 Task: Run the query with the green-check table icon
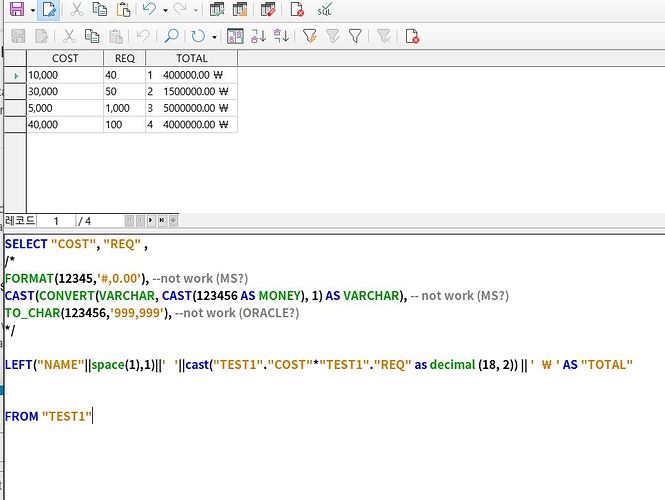[x=217, y=9]
